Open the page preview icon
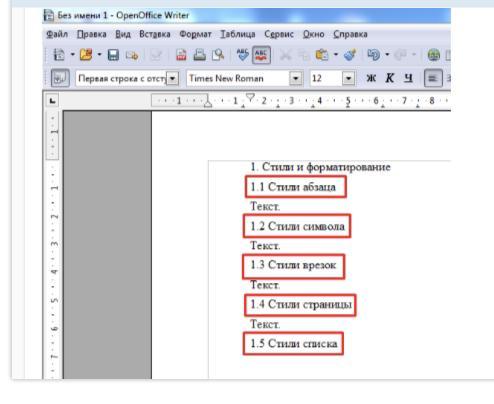Screen dimensions: 494x404 click(x=218, y=55)
